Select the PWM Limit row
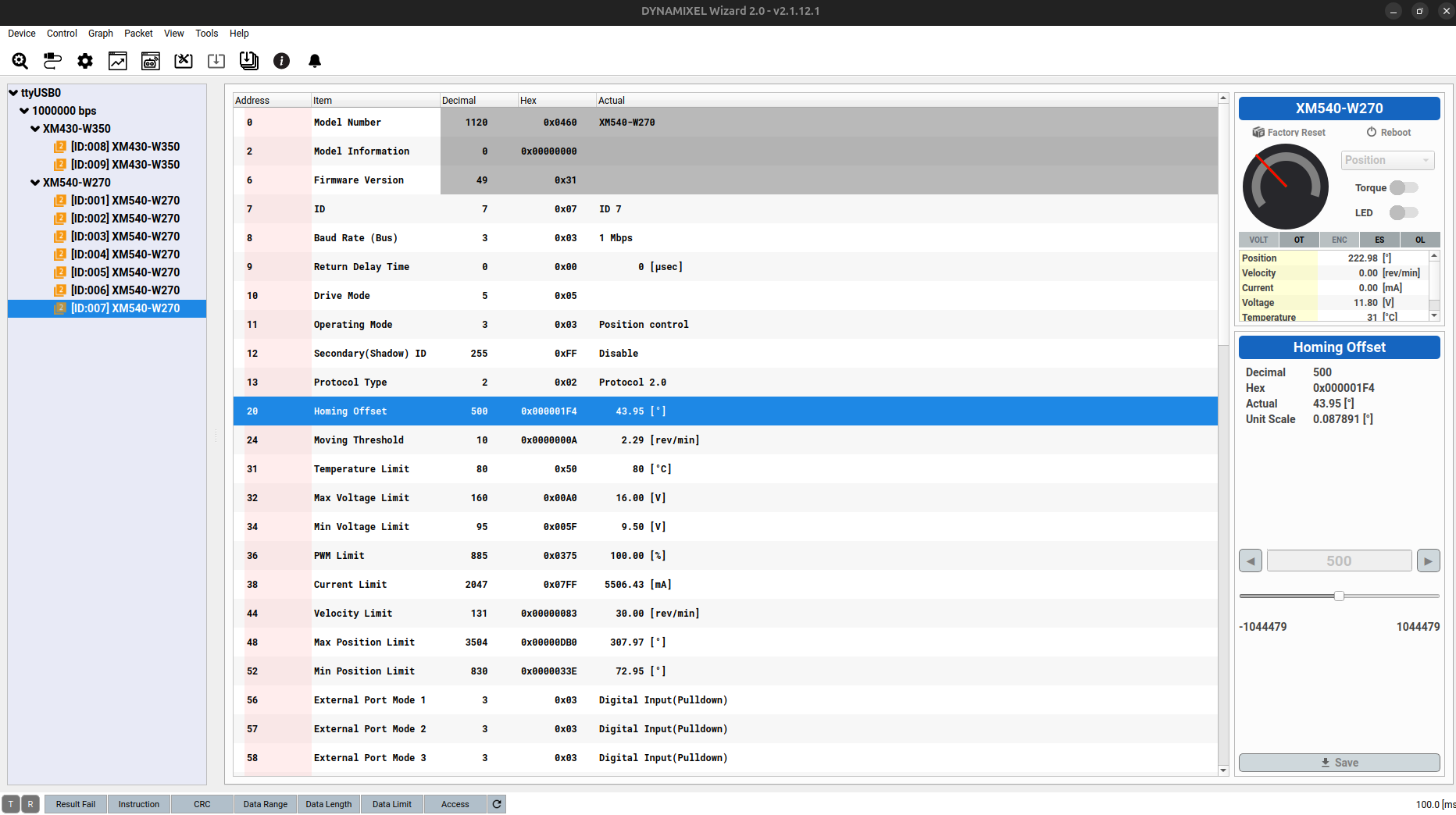Image resolution: width=1456 pixels, height=815 pixels. point(725,556)
